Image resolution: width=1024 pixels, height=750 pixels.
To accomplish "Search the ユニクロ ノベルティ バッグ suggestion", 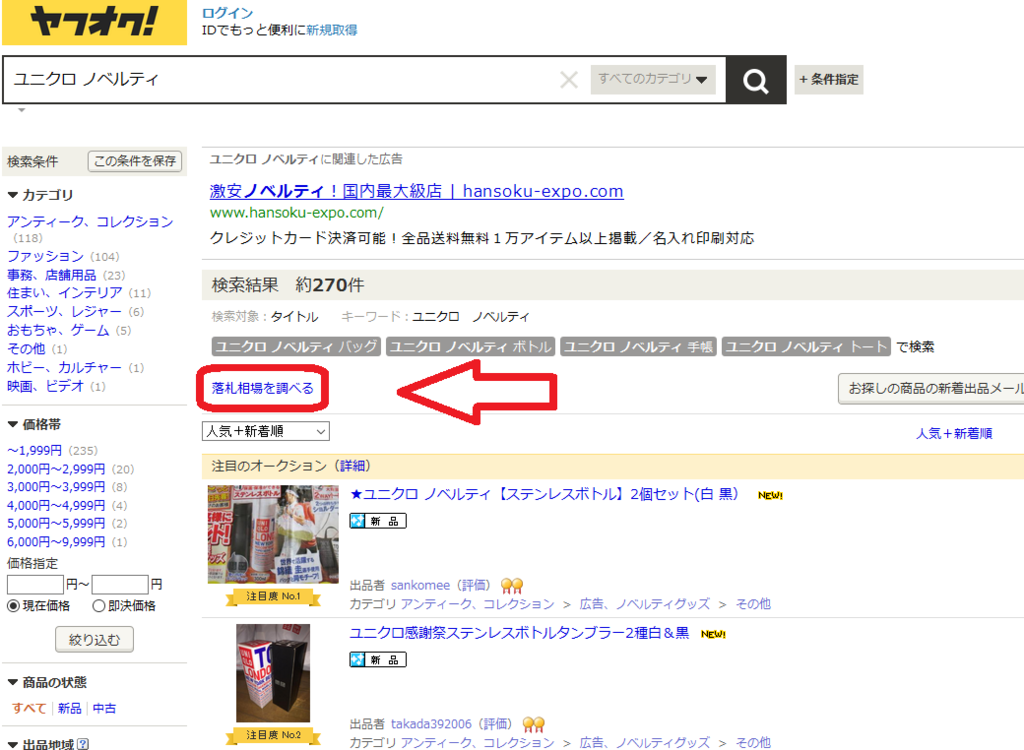I will [296, 346].
